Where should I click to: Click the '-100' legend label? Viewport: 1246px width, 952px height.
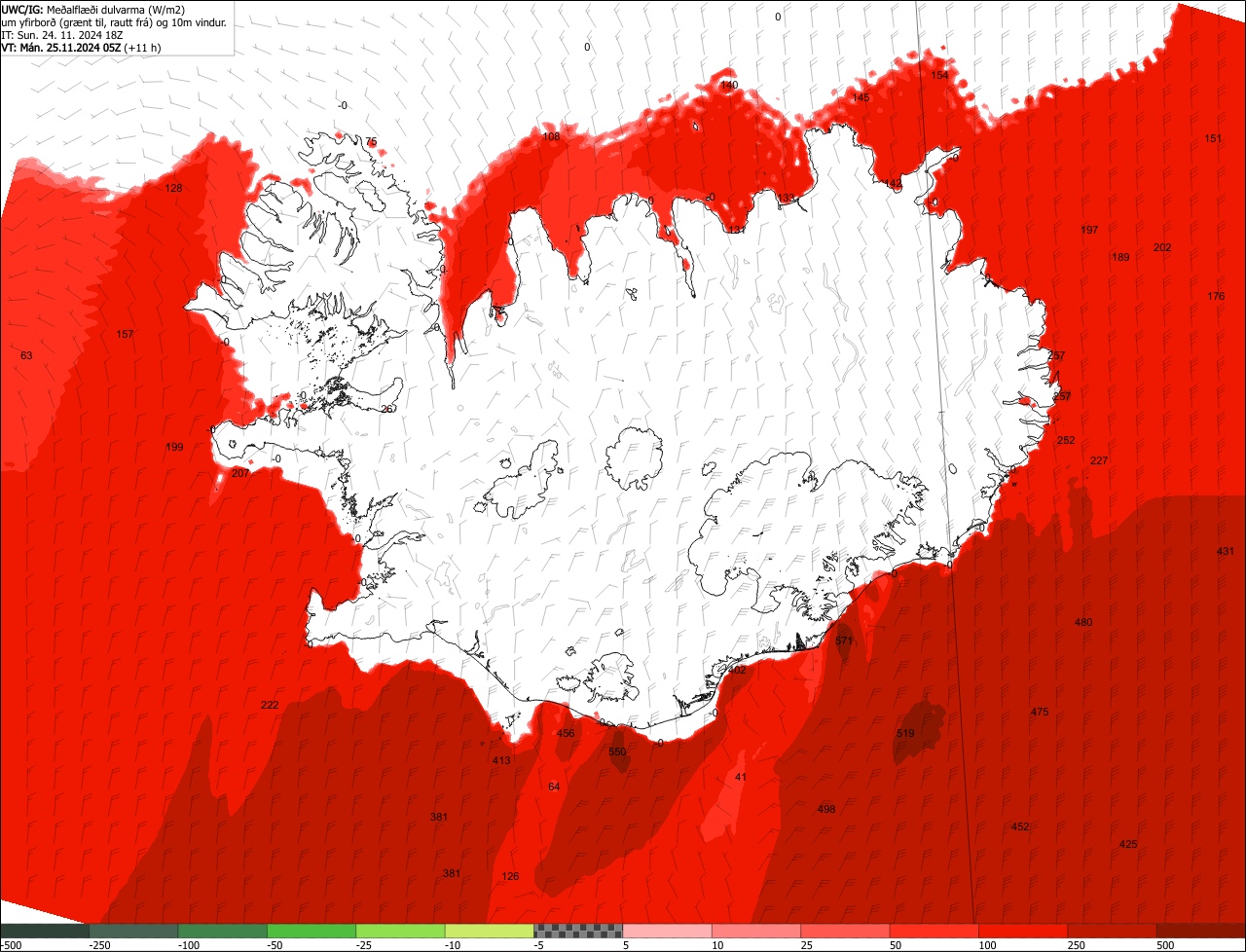[187, 945]
